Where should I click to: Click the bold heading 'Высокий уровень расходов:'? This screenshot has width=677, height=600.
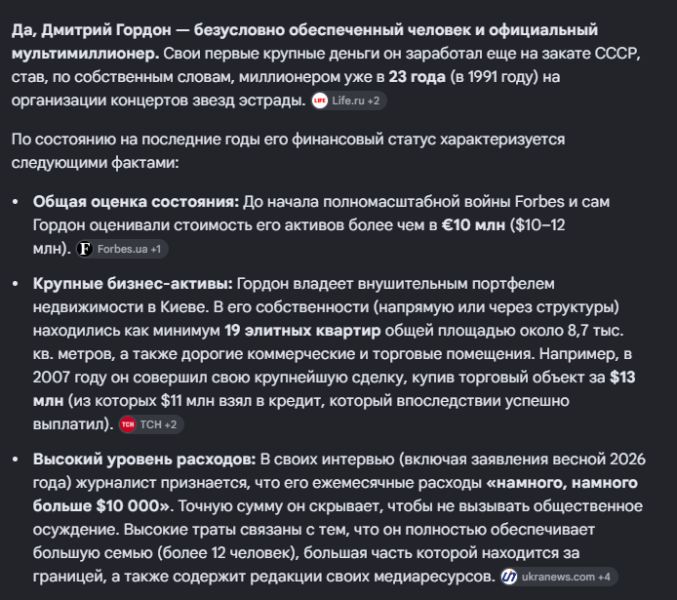pos(144,459)
